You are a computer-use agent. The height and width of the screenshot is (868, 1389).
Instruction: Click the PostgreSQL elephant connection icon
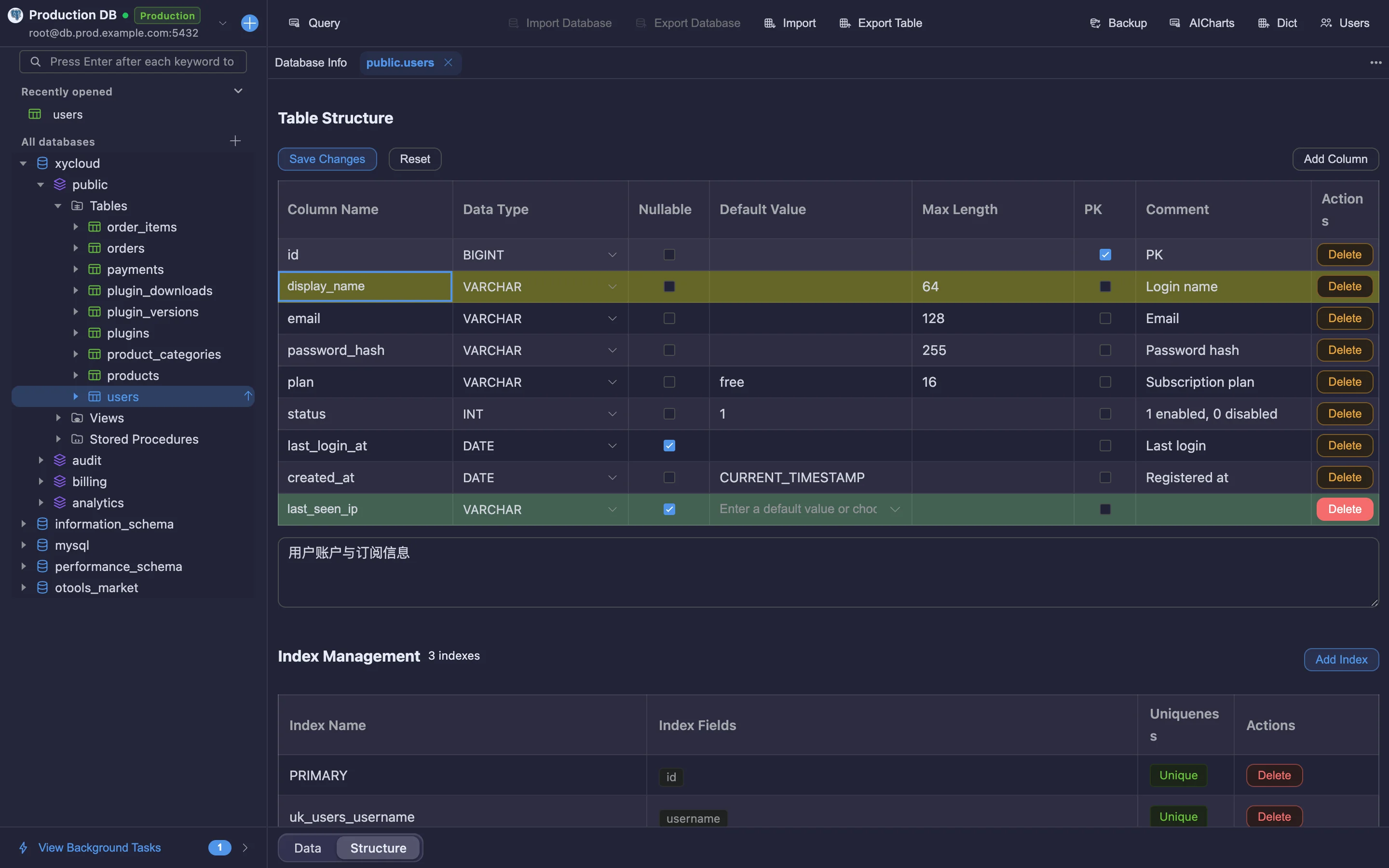coord(15,15)
